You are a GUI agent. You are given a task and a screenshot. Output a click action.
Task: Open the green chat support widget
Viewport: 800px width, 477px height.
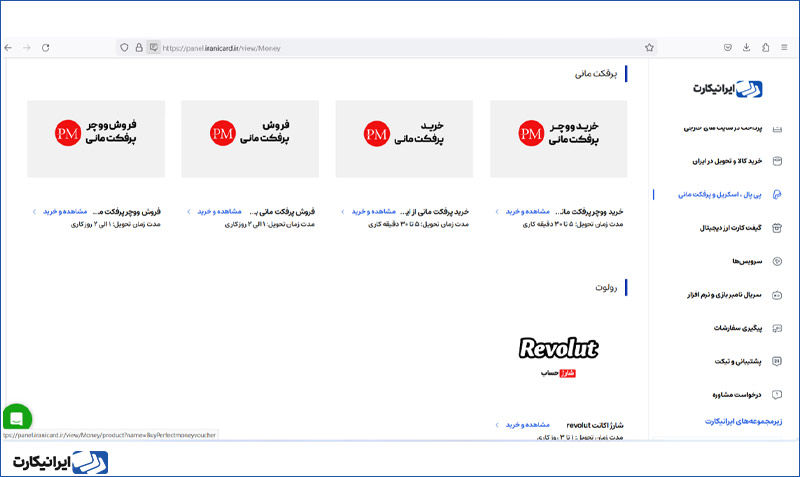(x=17, y=418)
